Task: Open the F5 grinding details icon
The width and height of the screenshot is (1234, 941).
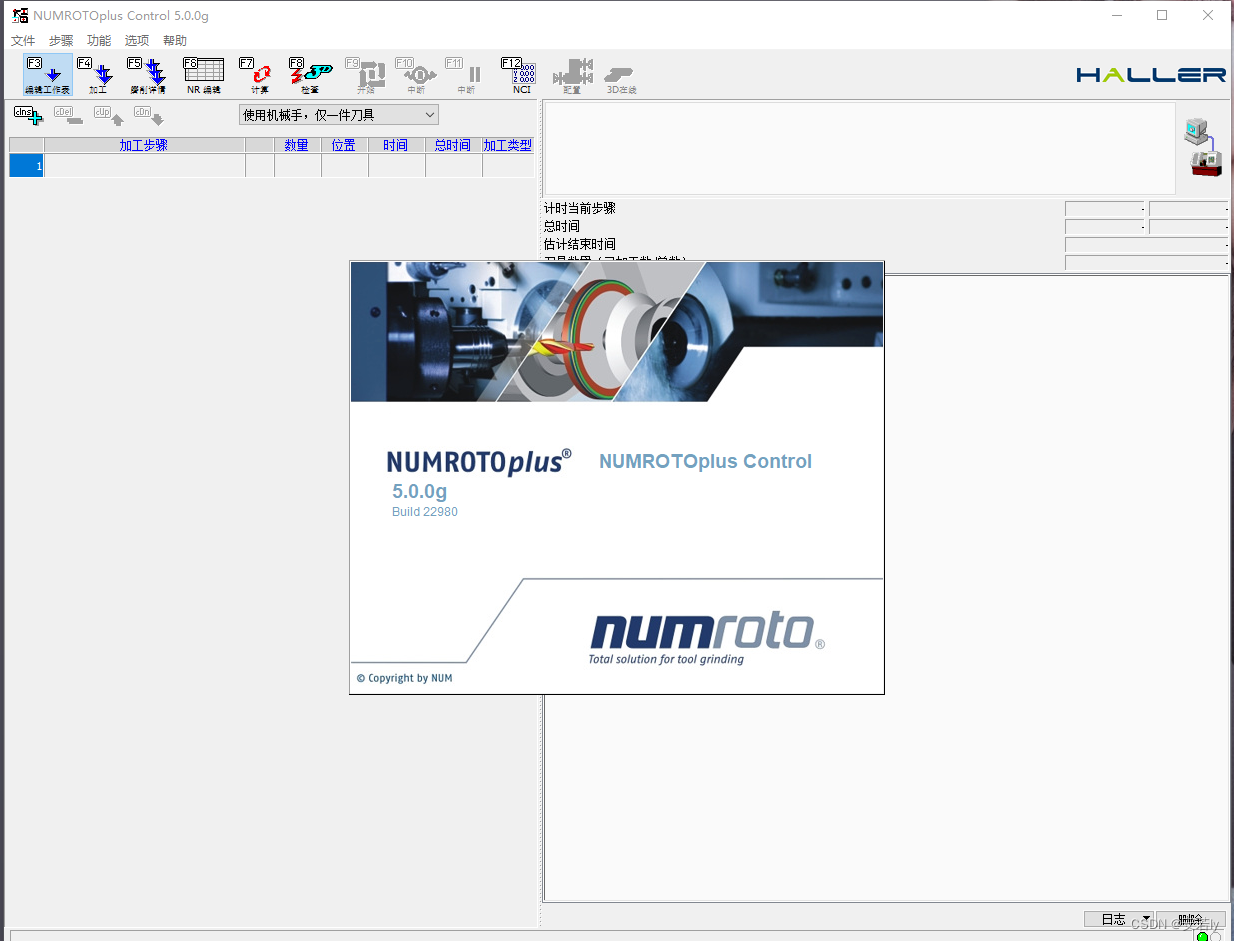Action: 148,75
